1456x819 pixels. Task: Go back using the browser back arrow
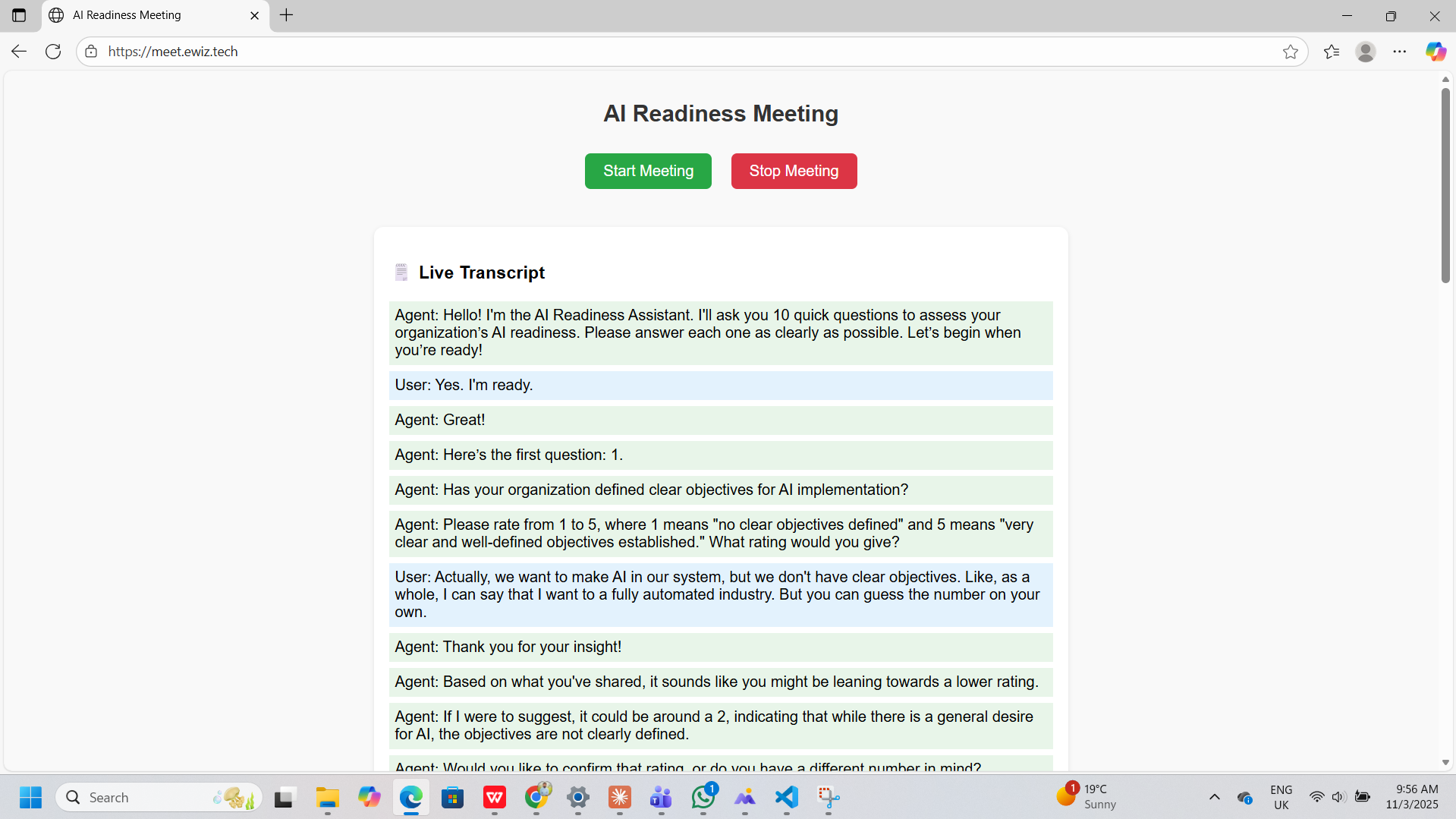(x=19, y=52)
